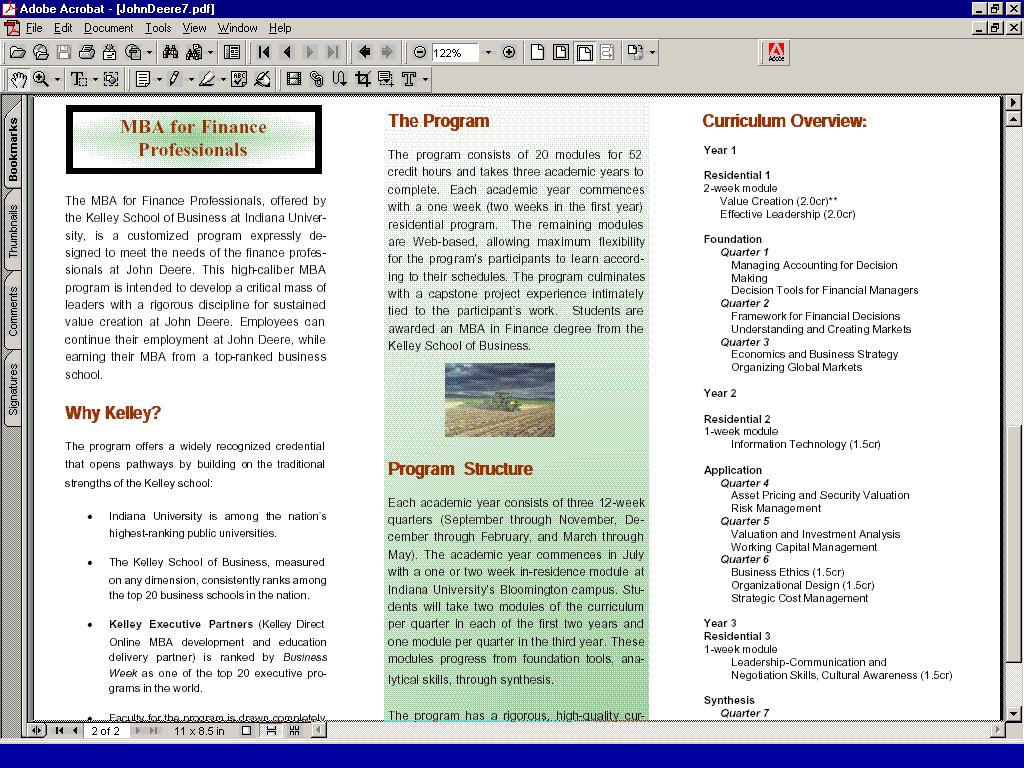Click status bar first page button
This screenshot has width=1024, height=768.
click(59, 731)
